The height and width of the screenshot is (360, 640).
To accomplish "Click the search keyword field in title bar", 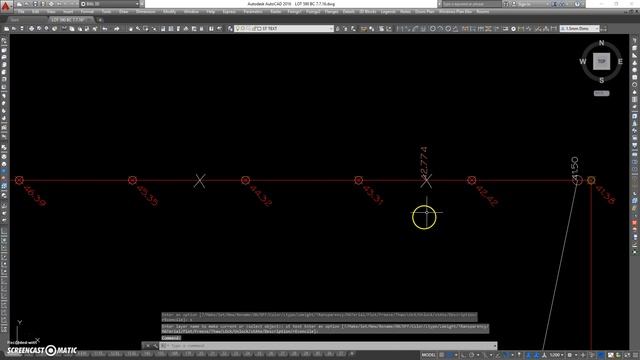I will [471, 4].
